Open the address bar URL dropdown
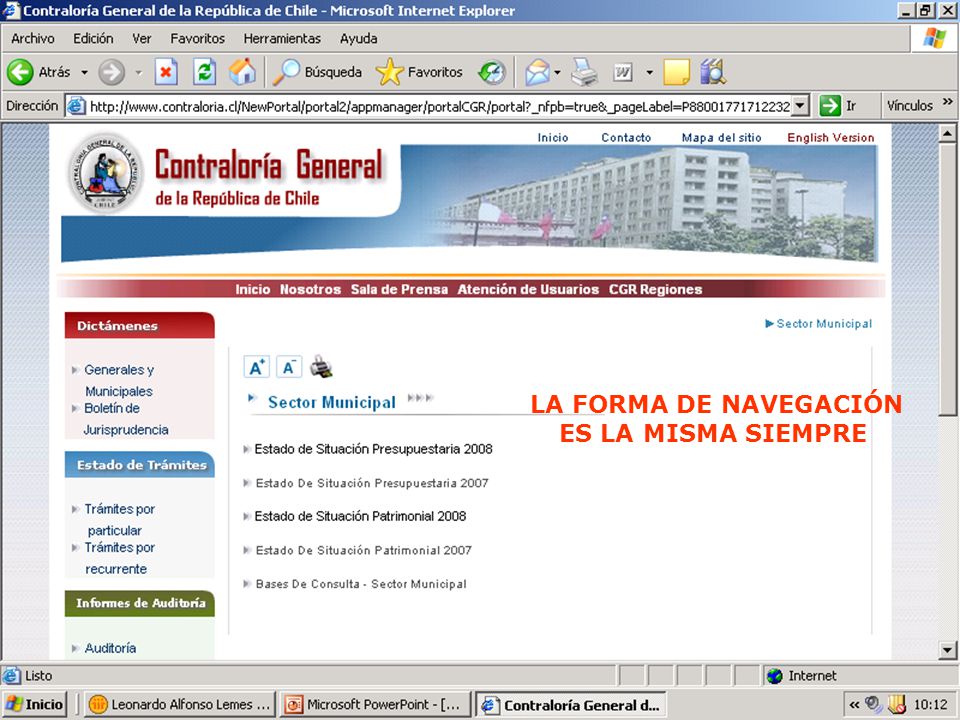 pos(800,106)
